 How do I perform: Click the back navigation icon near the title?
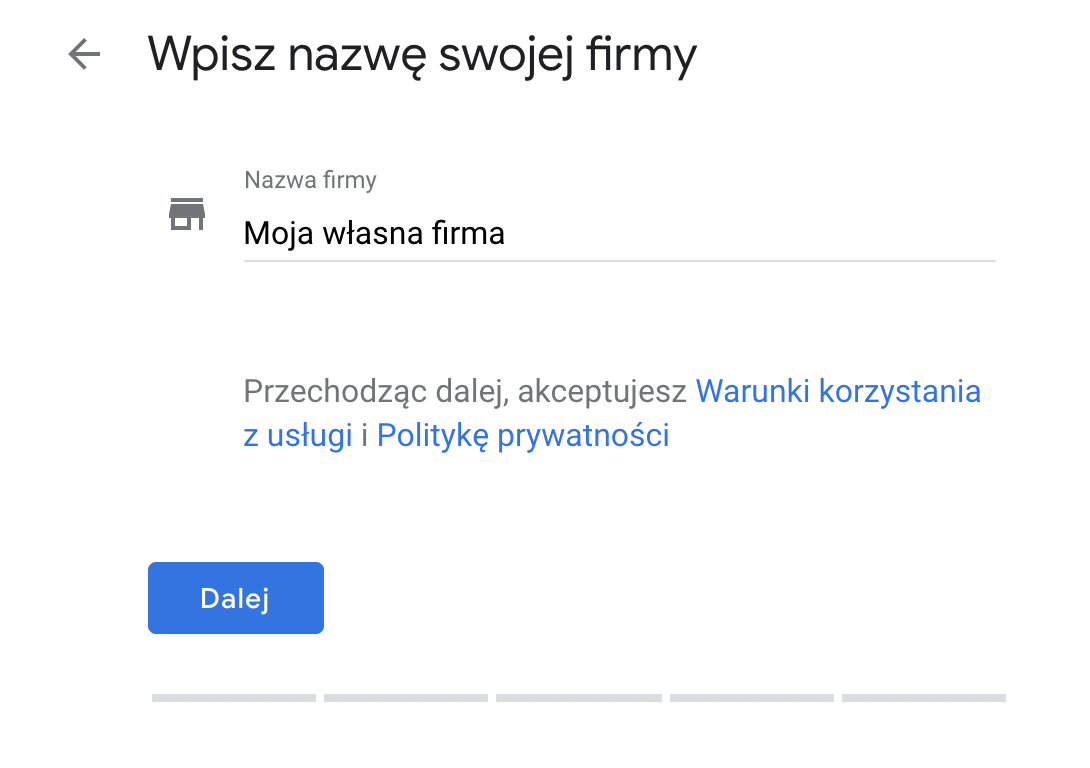[82, 55]
